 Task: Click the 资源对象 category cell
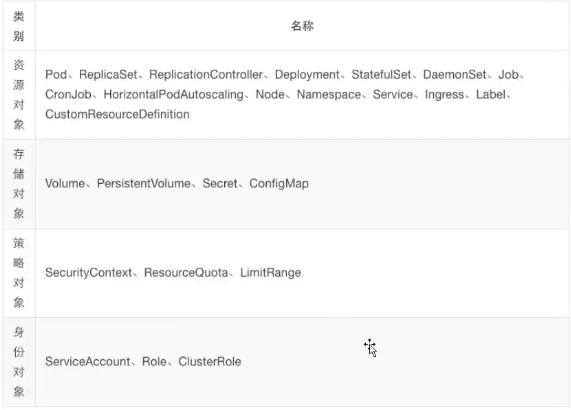point(19,95)
